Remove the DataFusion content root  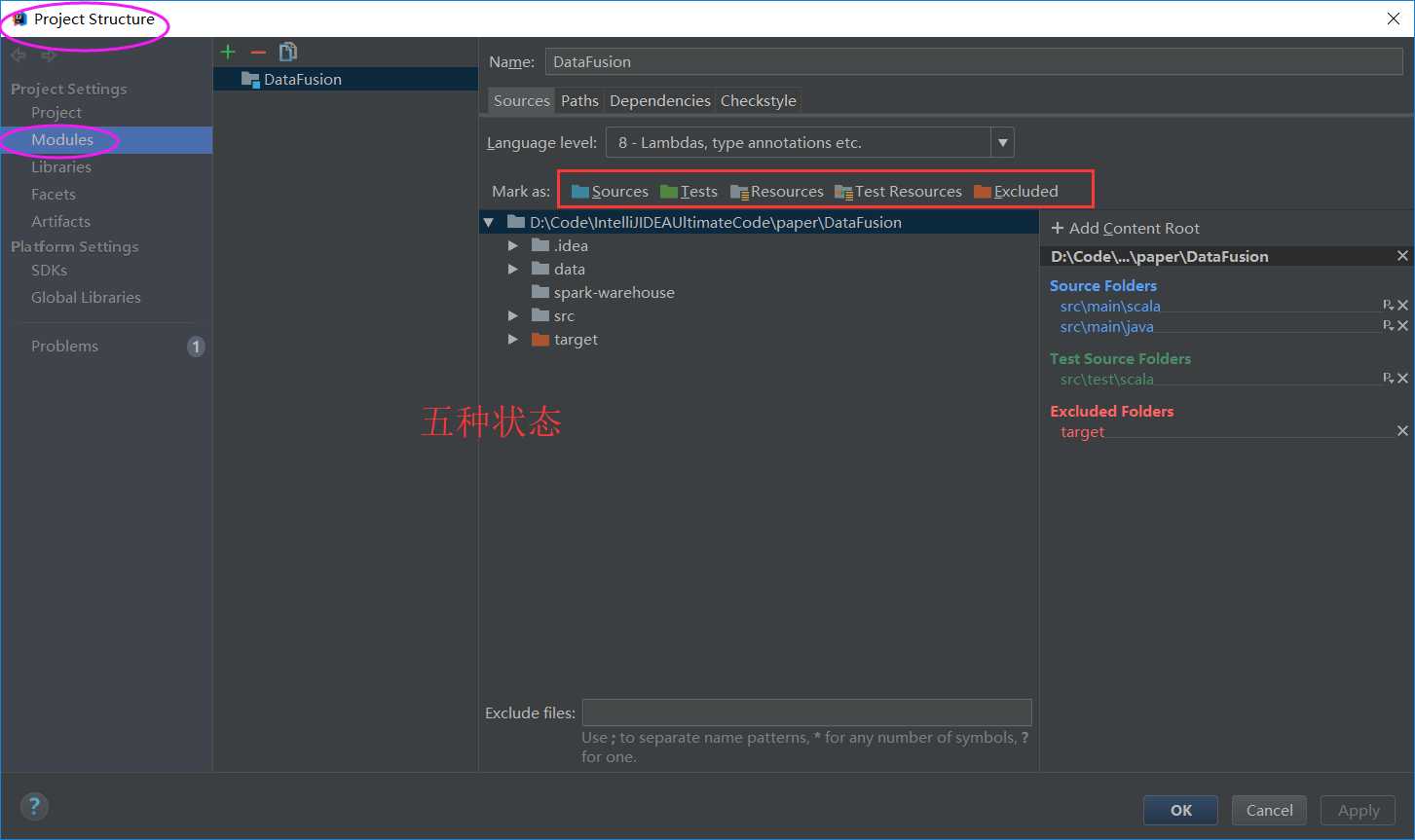coord(1402,256)
